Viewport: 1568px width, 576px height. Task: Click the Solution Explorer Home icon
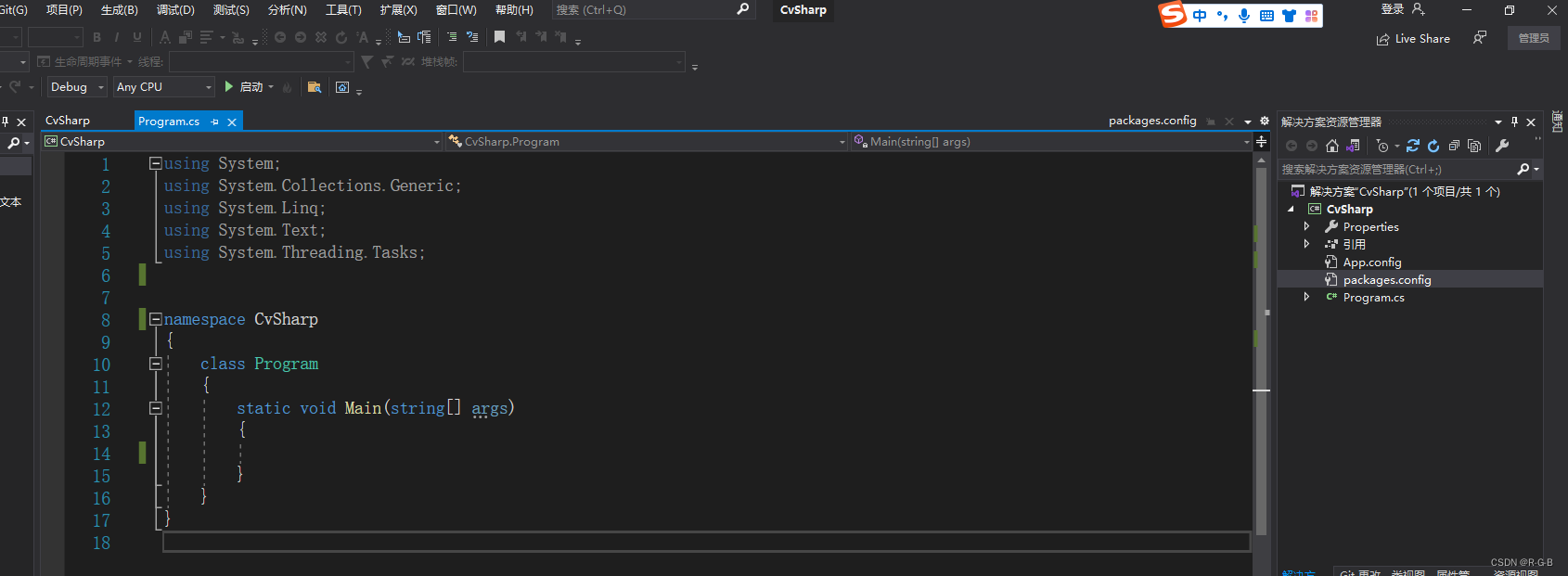tap(1332, 146)
